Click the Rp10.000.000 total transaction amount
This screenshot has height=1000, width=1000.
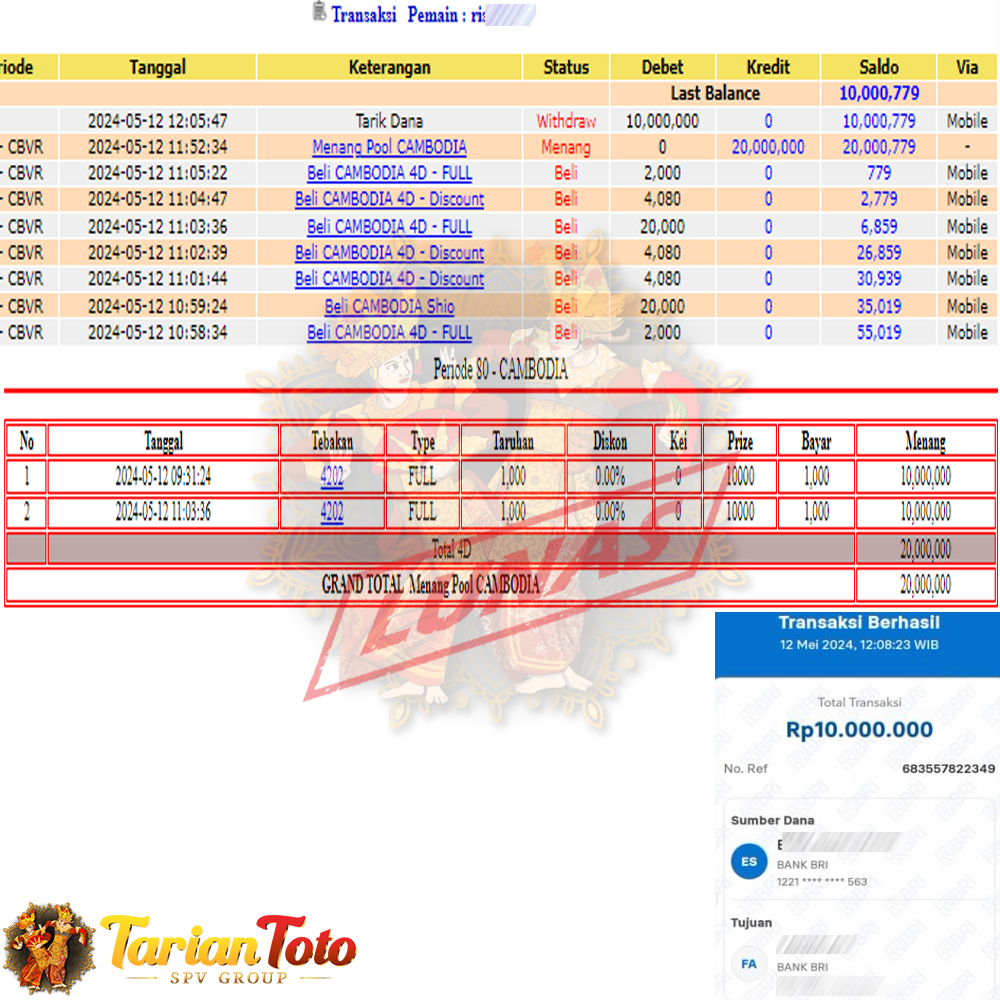coord(859,730)
